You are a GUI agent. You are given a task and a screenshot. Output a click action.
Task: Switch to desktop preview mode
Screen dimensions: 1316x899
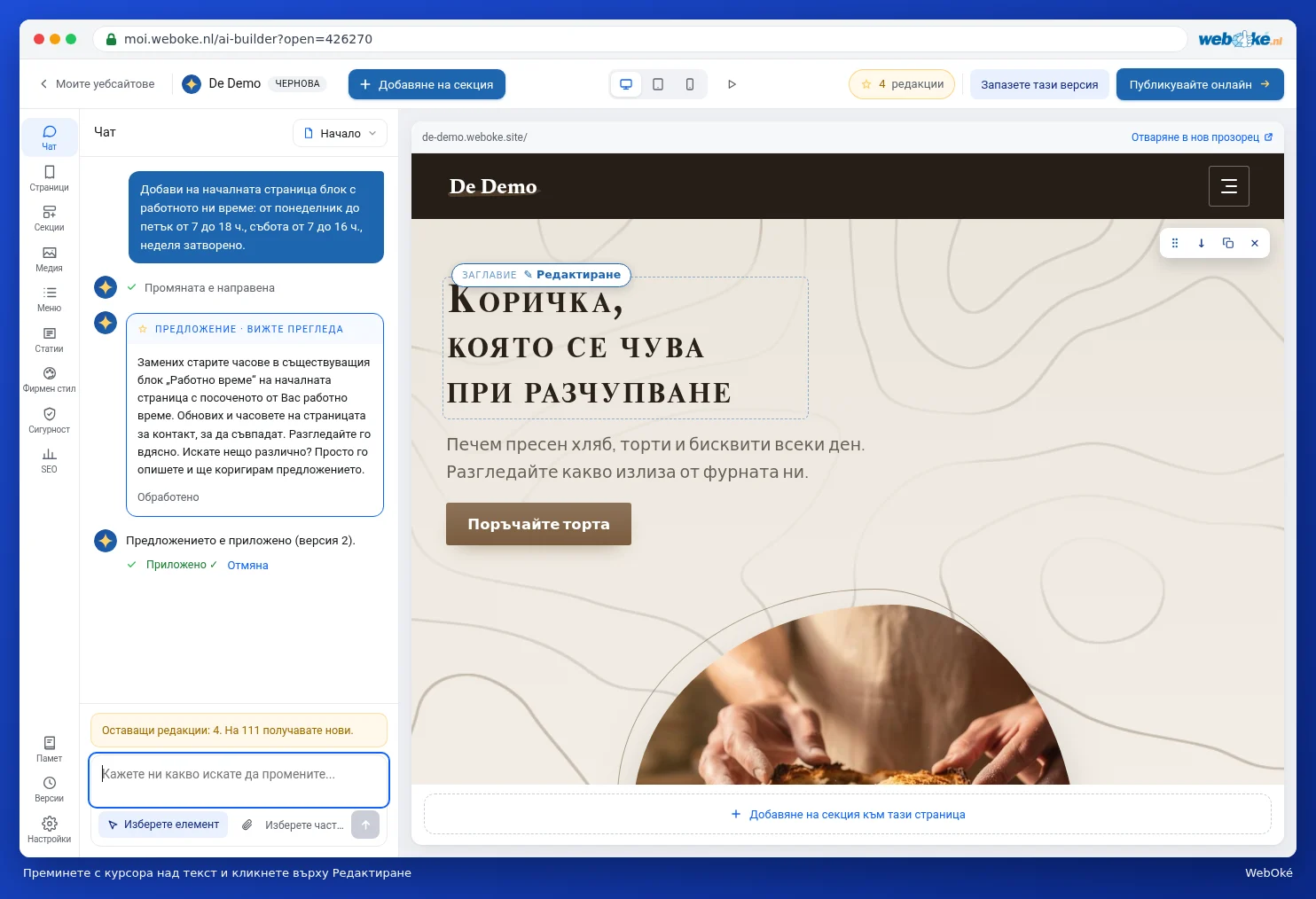(x=626, y=84)
